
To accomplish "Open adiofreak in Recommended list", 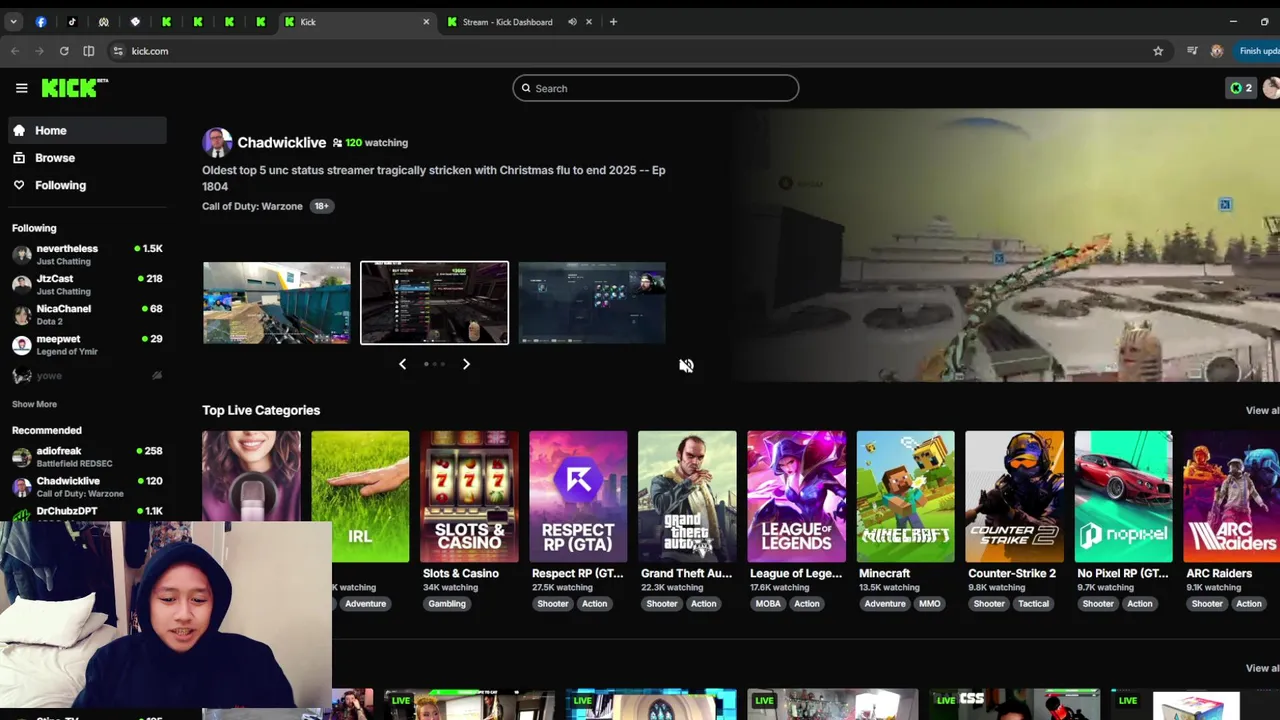I will point(88,457).
